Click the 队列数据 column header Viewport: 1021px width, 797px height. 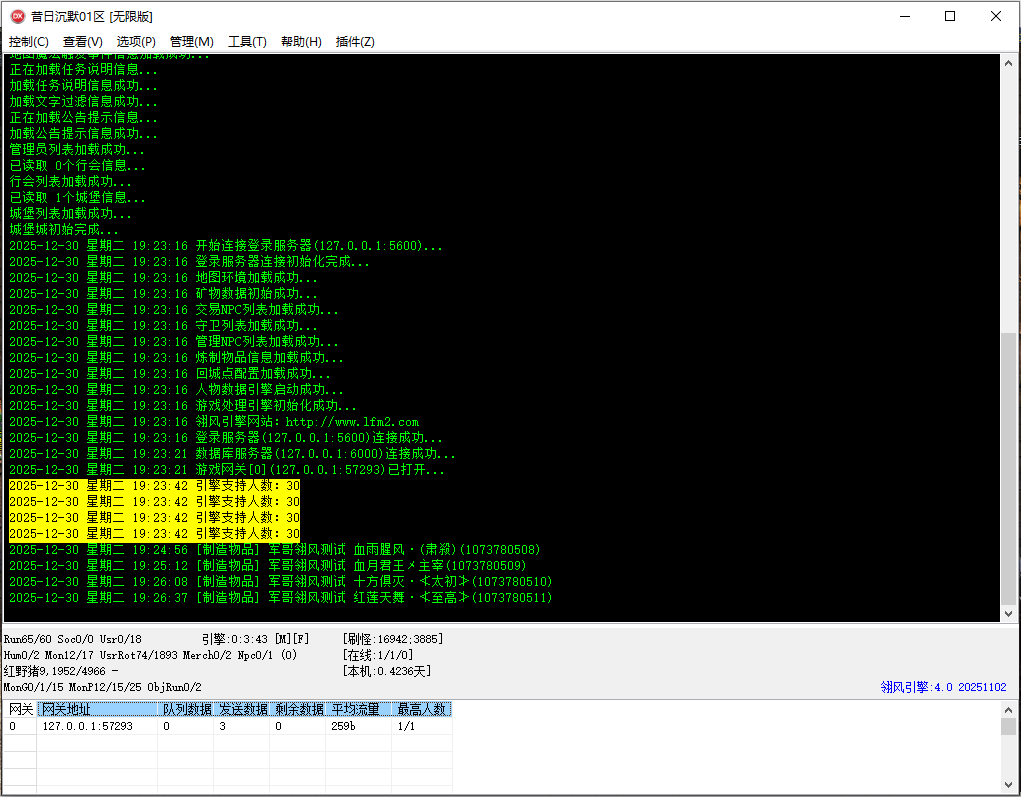point(187,709)
